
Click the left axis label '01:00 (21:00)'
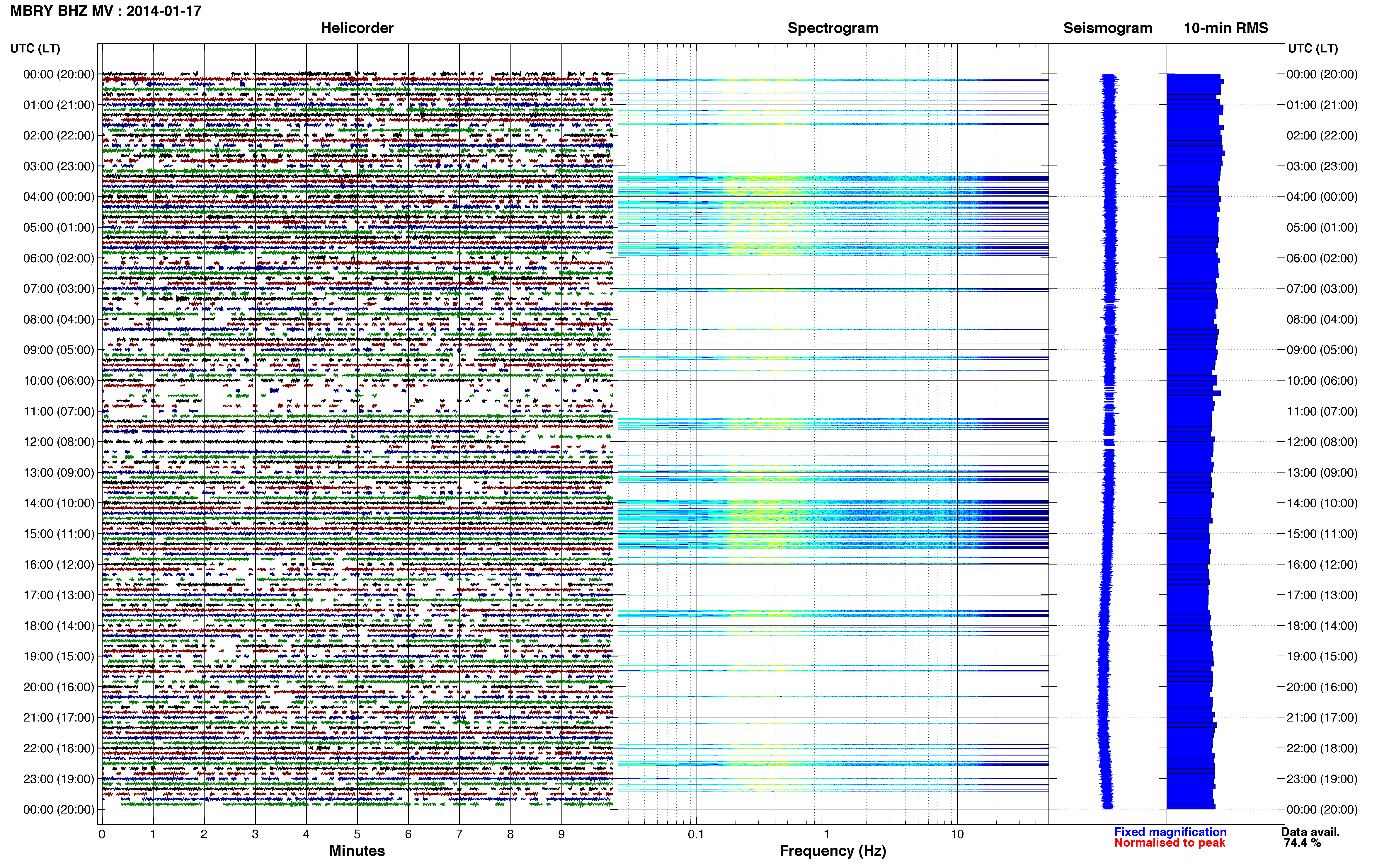pos(59,105)
